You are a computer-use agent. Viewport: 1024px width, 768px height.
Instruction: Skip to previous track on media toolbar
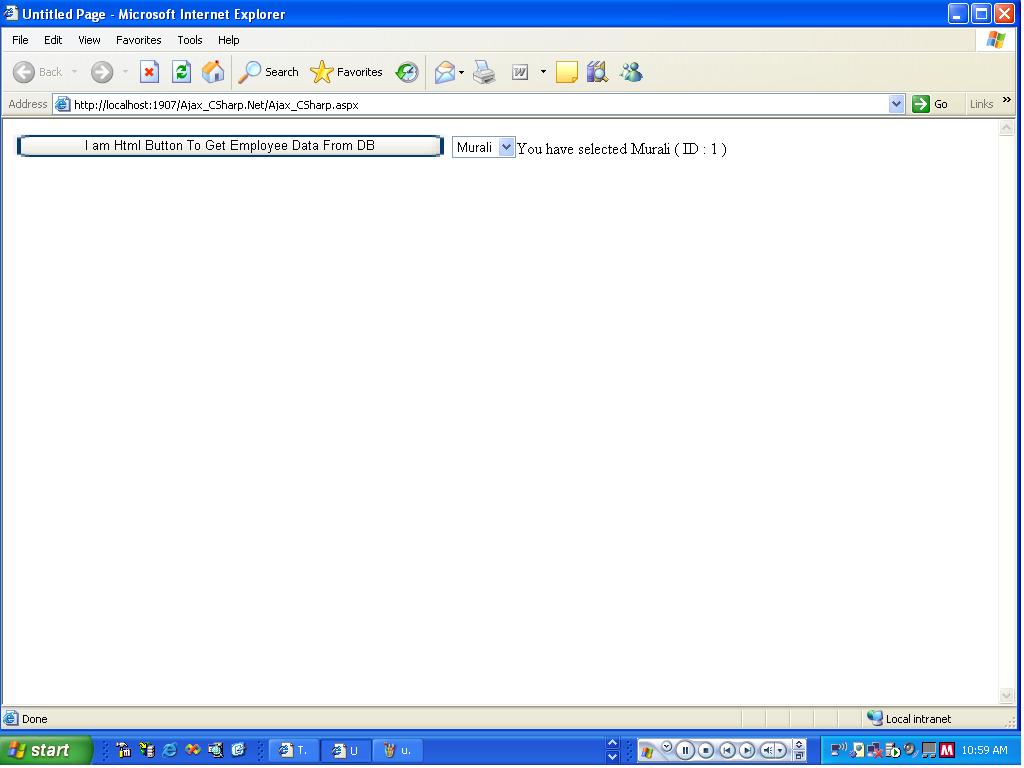[727, 750]
